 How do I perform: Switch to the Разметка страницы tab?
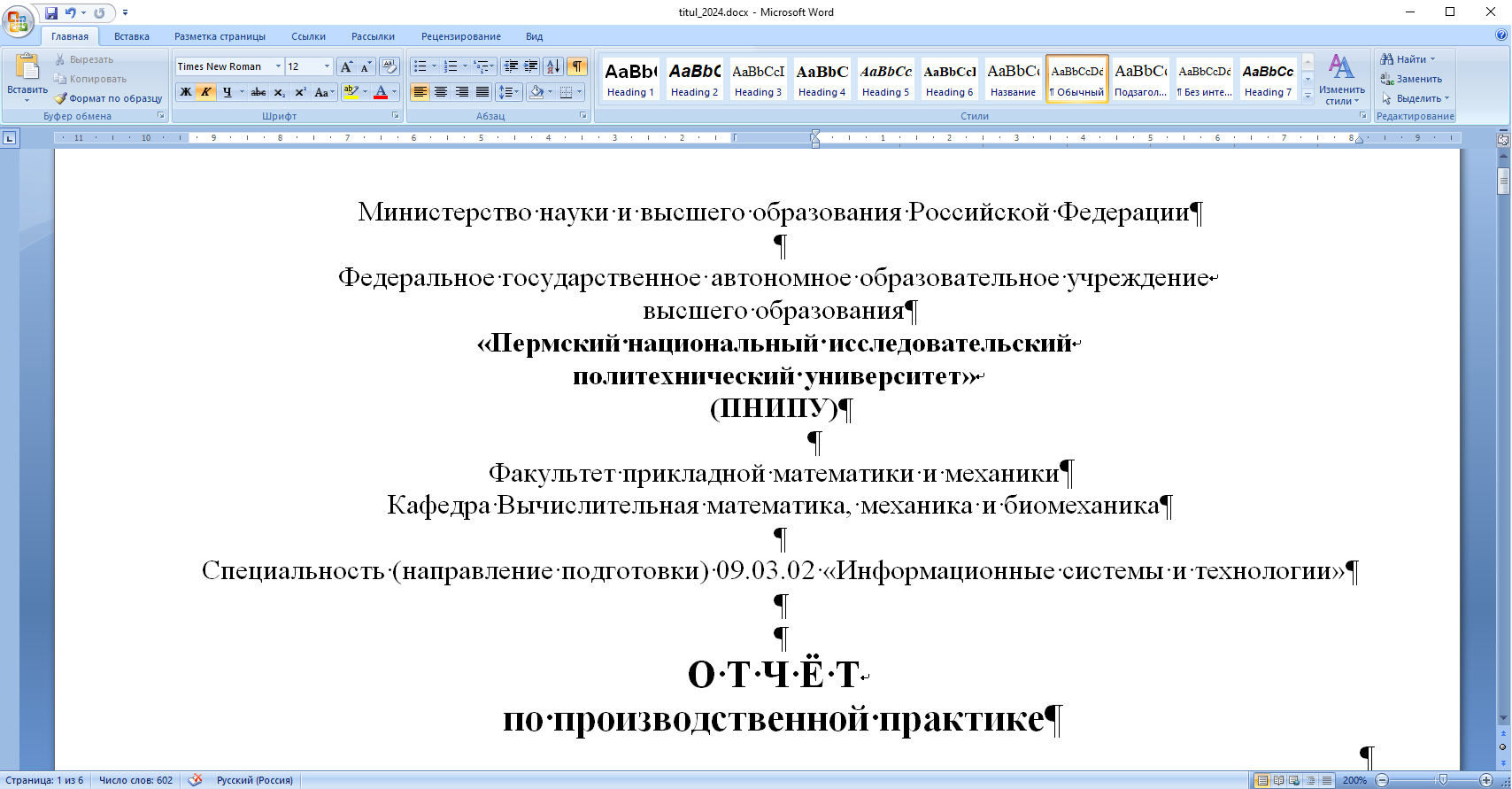tap(220, 36)
